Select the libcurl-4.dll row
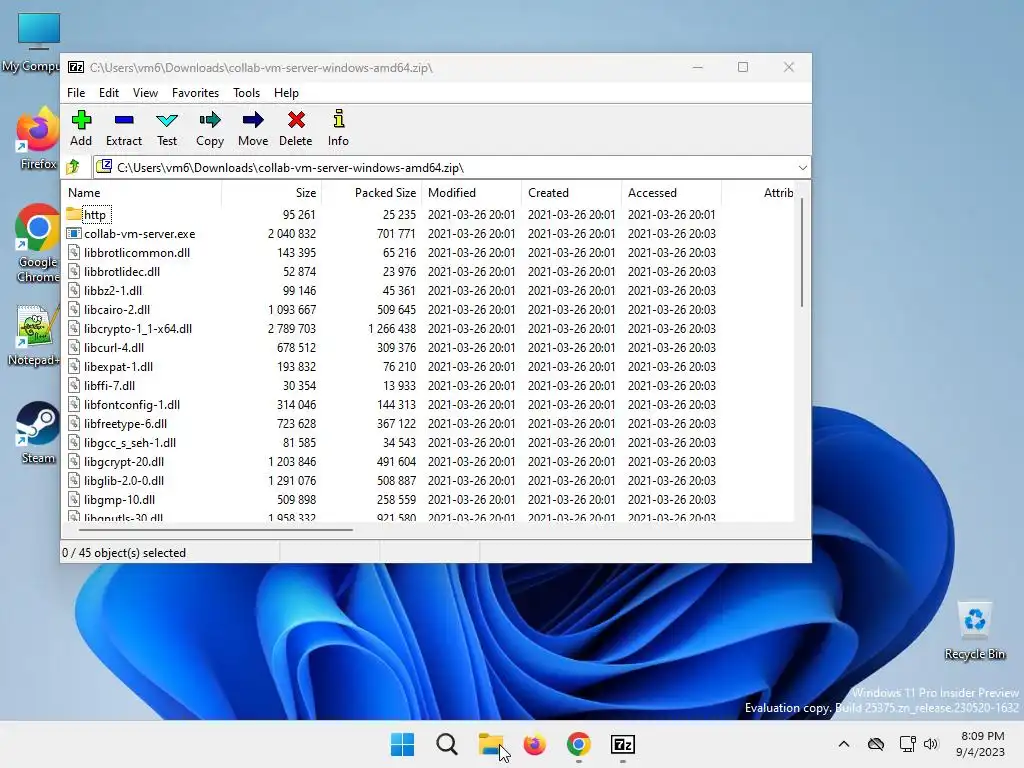The height and width of the screenshot is (768, 1024). [x=428, y=347]
